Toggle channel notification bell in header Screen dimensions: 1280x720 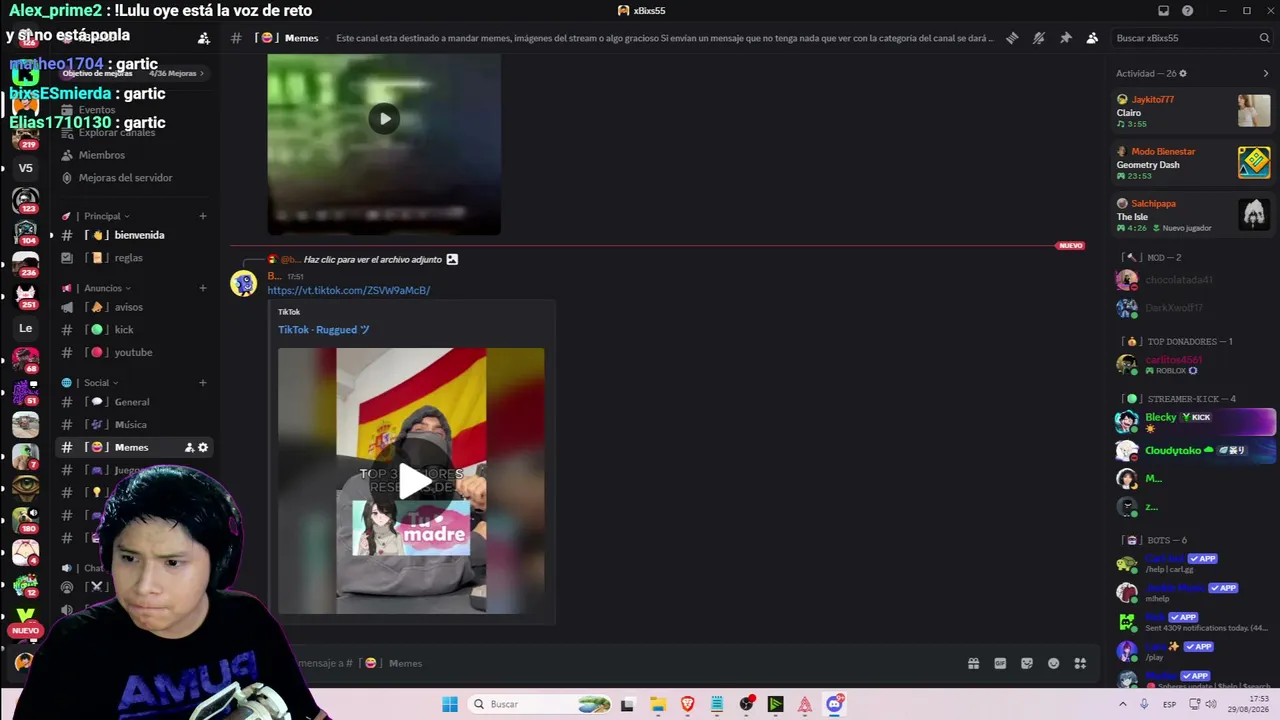coord(1039,38)
